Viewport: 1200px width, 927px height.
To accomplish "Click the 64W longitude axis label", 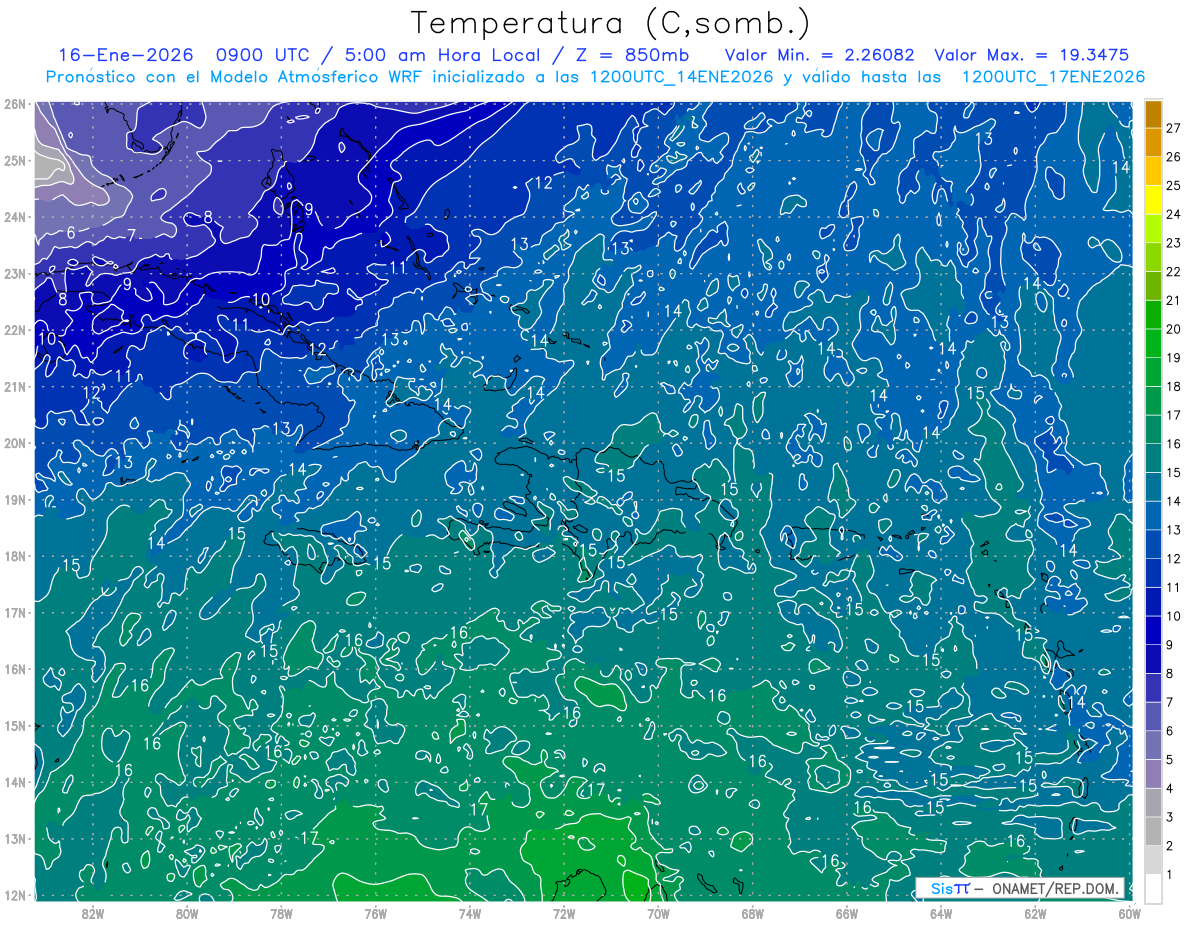I will click(x=941, y=913).
